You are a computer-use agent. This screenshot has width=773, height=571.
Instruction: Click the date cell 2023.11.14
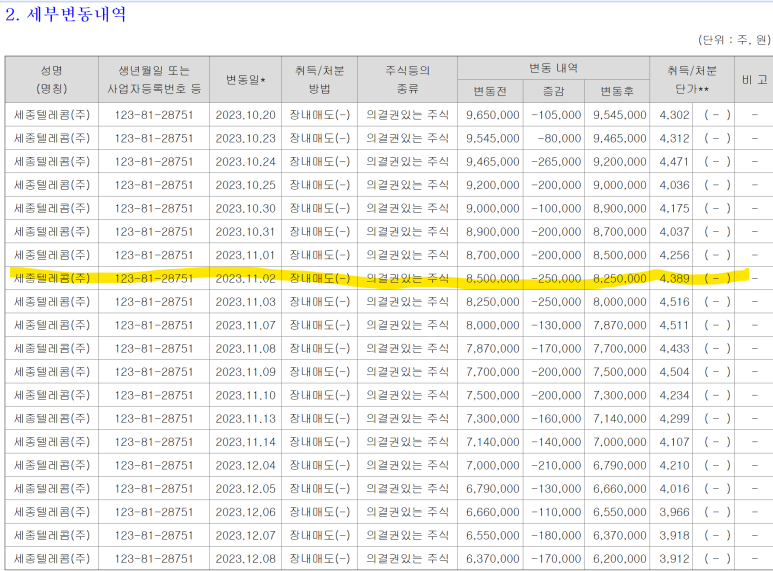click(246, 442)
